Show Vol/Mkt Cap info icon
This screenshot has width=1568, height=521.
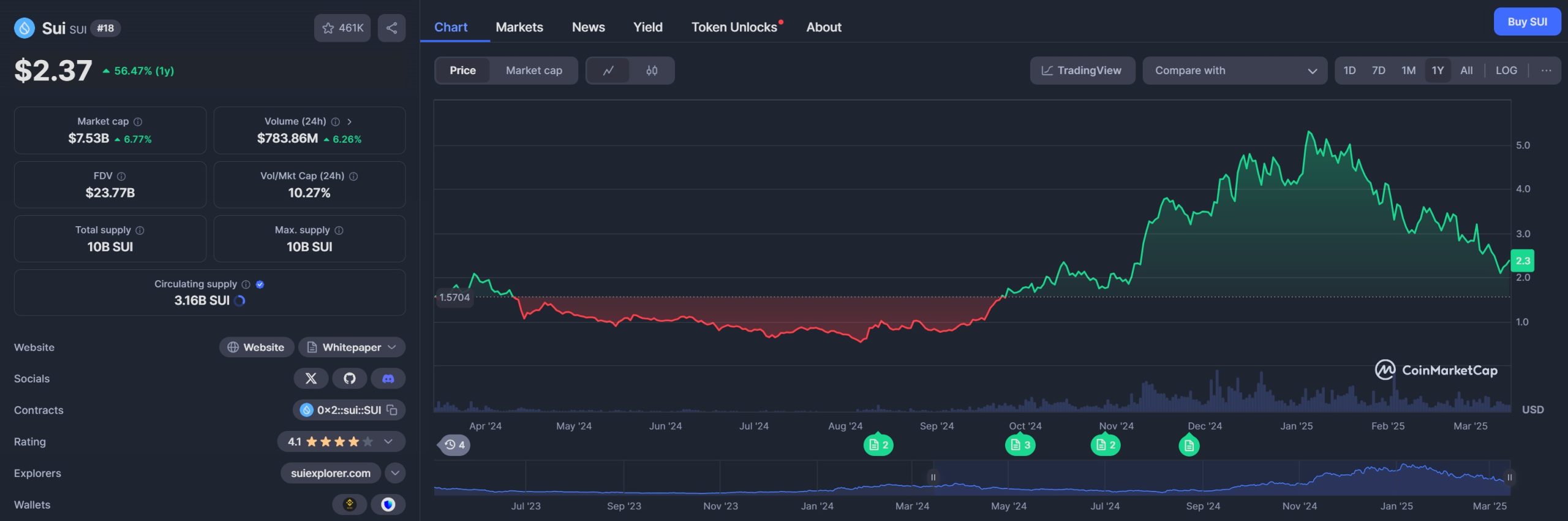click(x=353, y=177)
